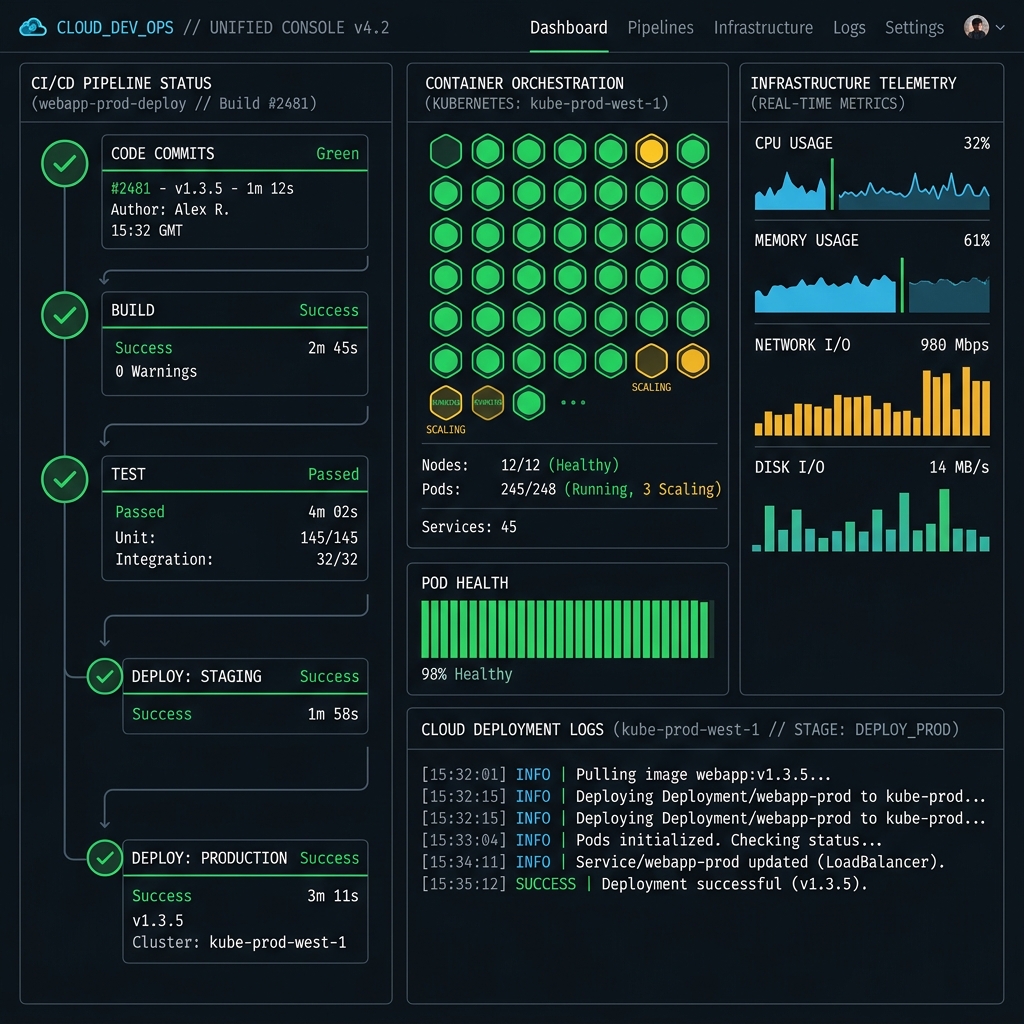
Task: Click the 'Pods initialized. Checking status...' log line
Action: point(652,840)
